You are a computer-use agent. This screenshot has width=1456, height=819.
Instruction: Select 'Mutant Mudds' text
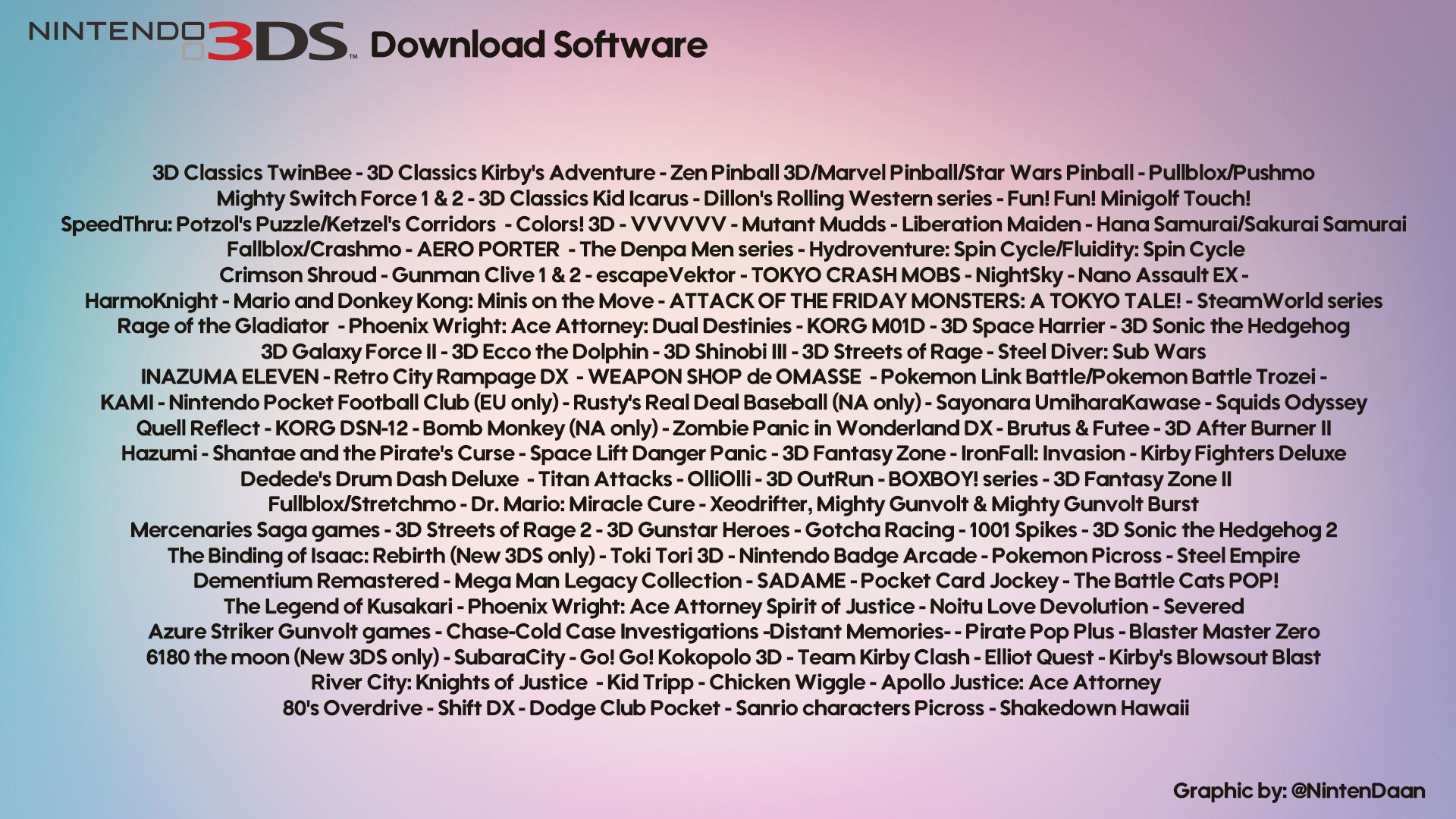(814, 224)
